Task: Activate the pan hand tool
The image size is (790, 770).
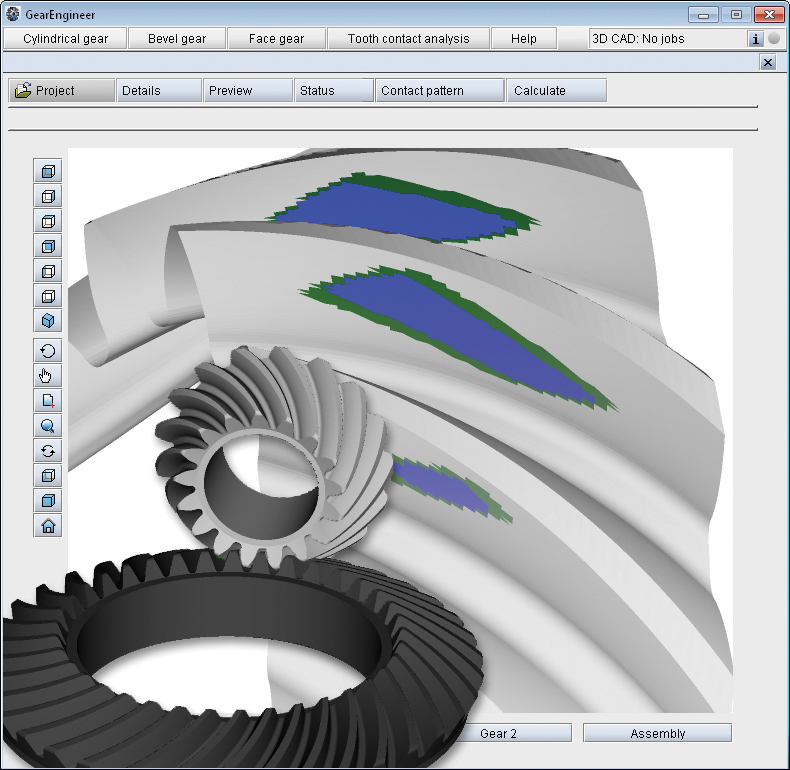Action: 48,375
